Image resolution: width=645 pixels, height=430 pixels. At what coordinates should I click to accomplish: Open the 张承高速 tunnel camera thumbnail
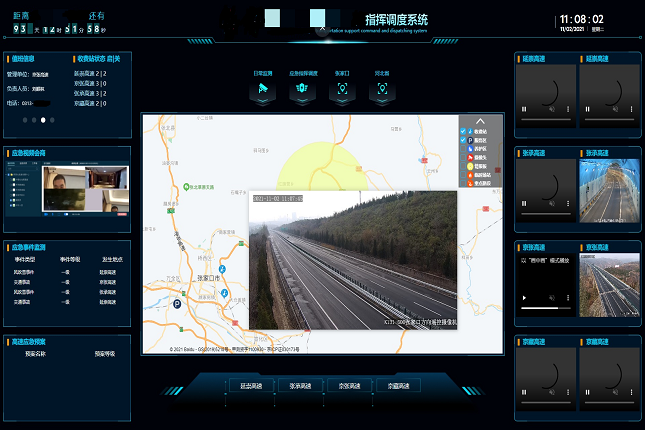610,191
